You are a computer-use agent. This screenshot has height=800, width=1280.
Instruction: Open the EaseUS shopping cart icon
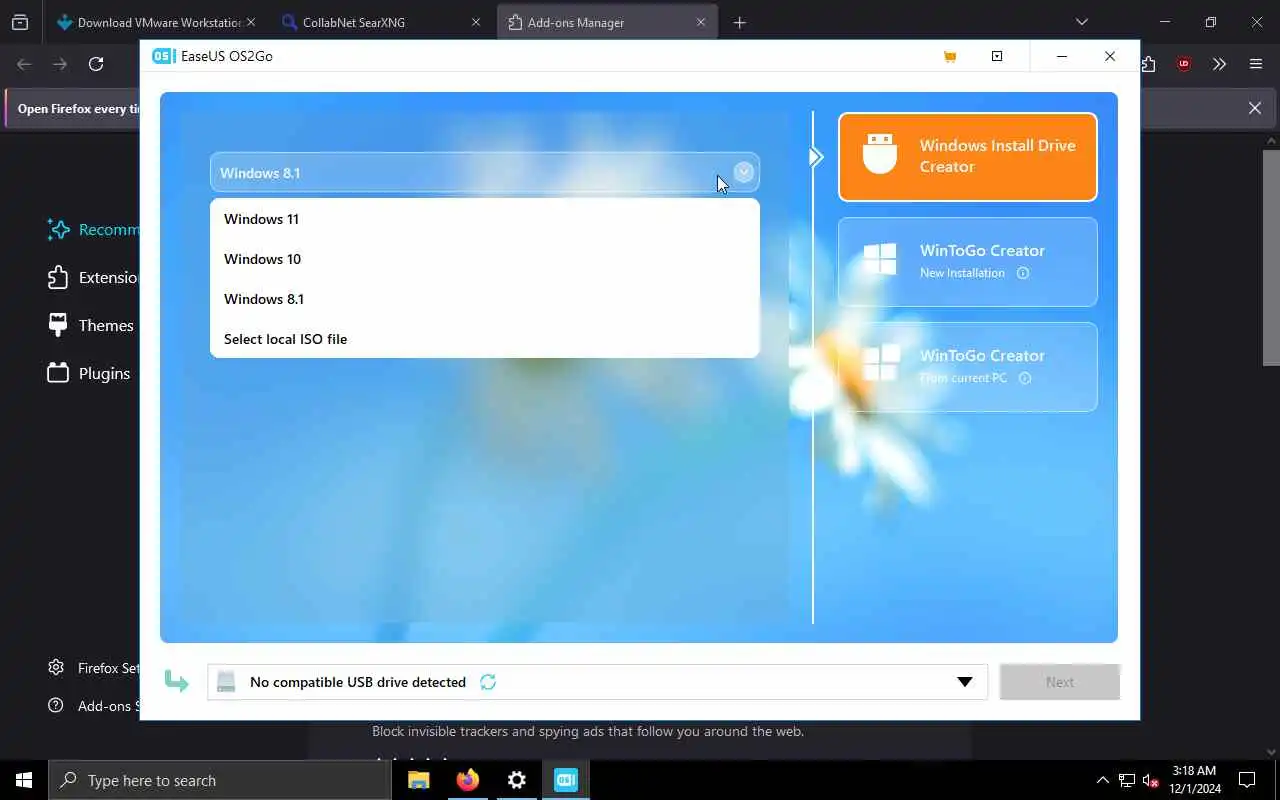pyautogui.click(x=950, y=56)
